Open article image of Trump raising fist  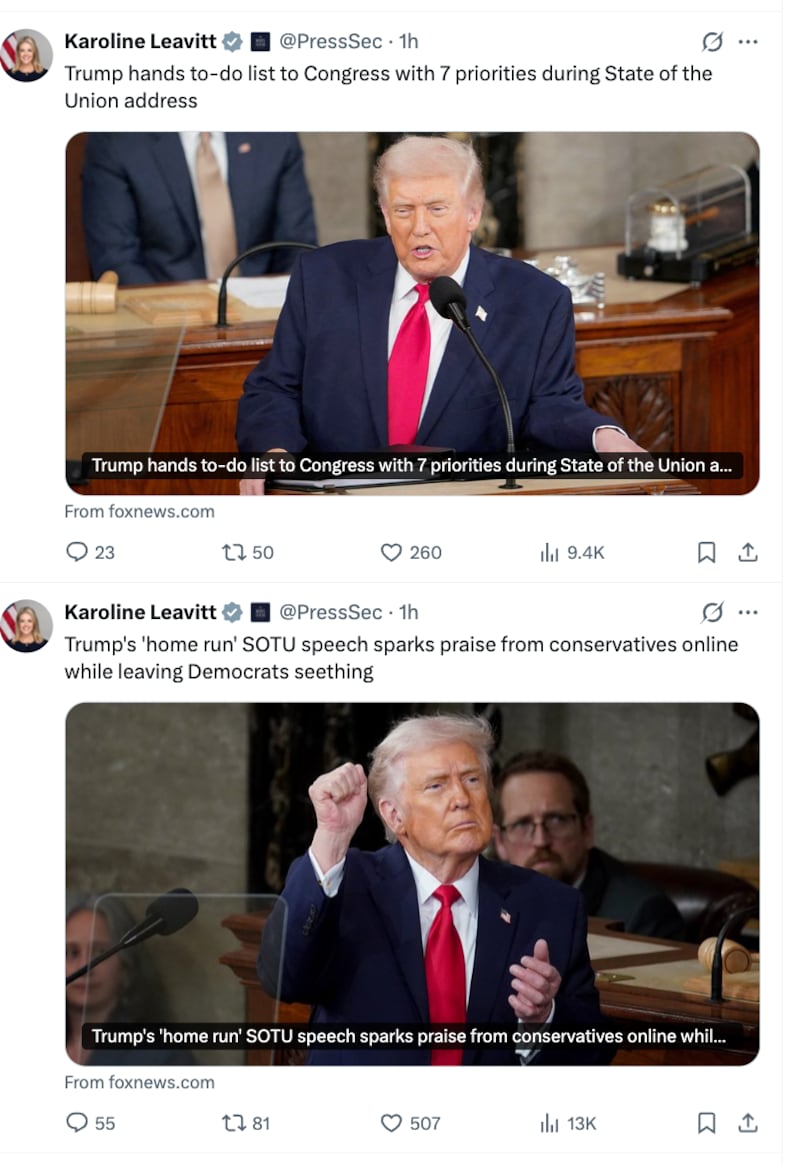412,883
